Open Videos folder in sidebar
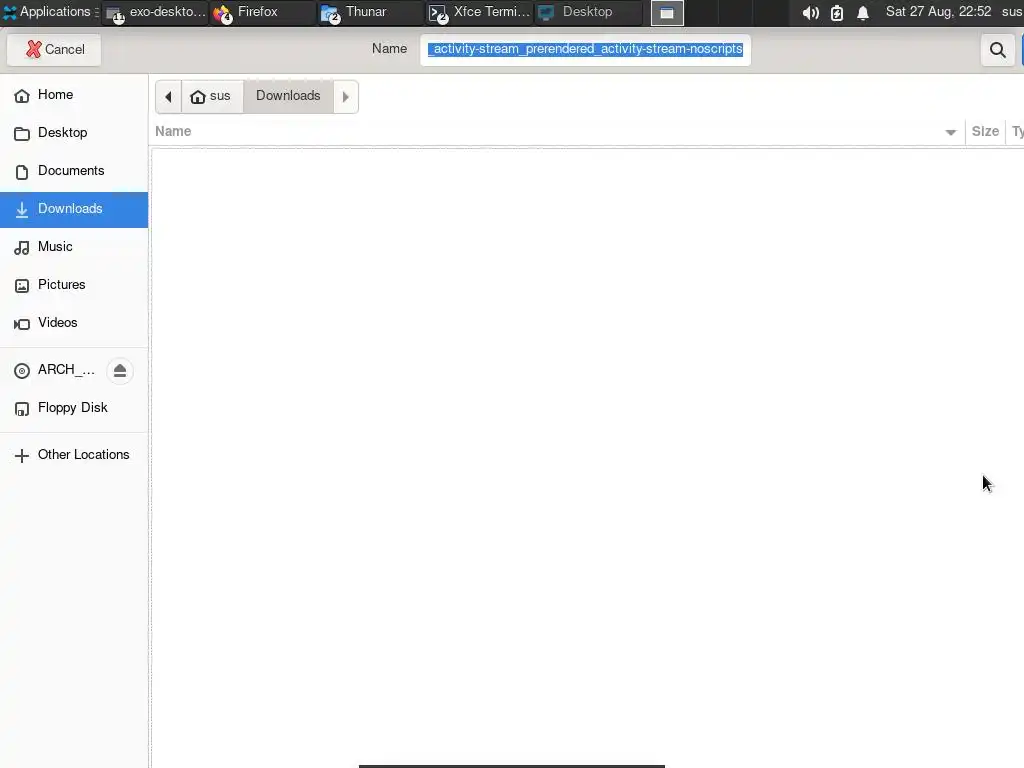The height and width of the screenshot is (768, 1024). (x=74, y=323)
